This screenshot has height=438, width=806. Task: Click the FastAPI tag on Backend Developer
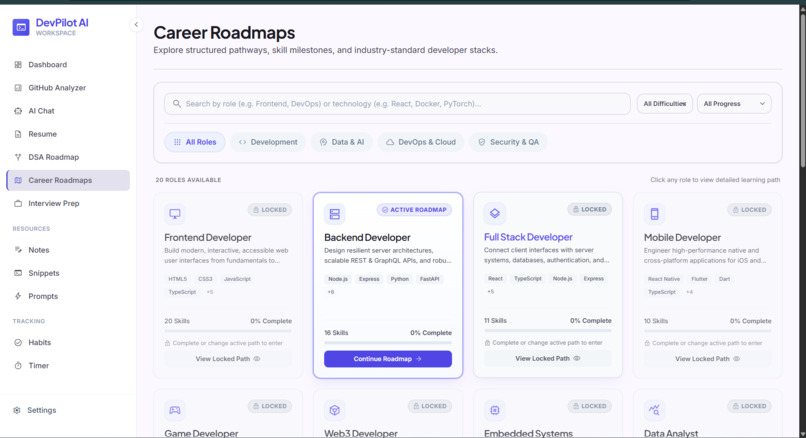pos(430,279)
